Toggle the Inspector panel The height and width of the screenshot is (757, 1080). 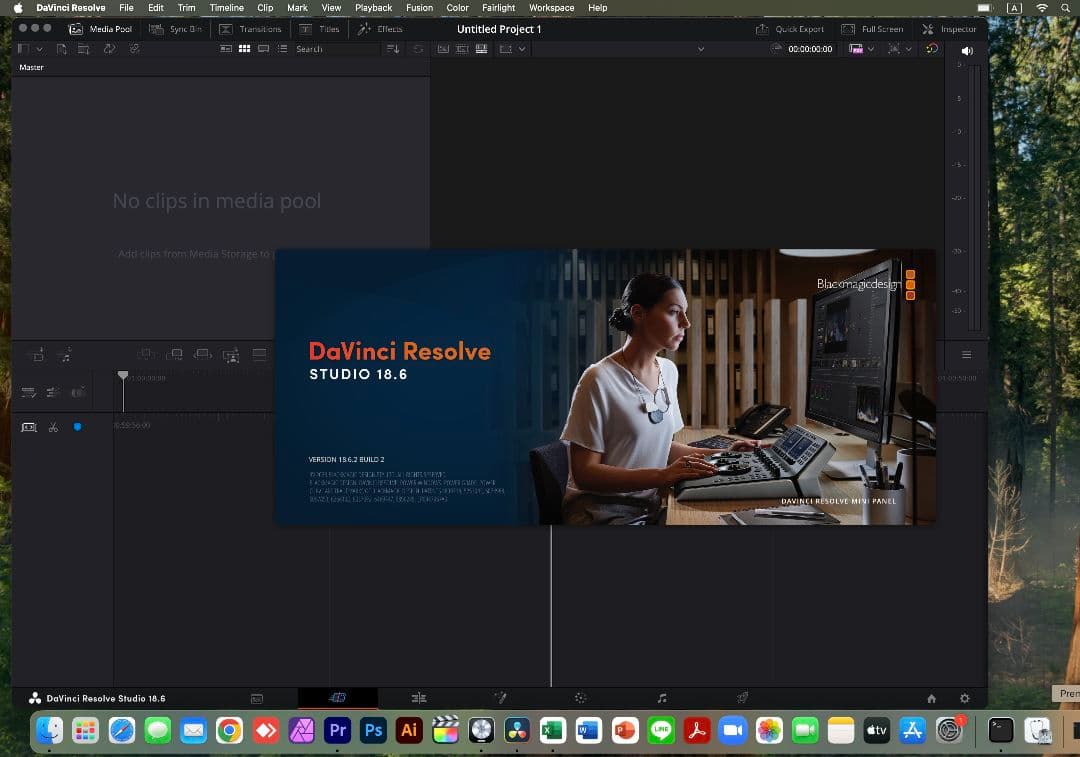click(948, 29)
